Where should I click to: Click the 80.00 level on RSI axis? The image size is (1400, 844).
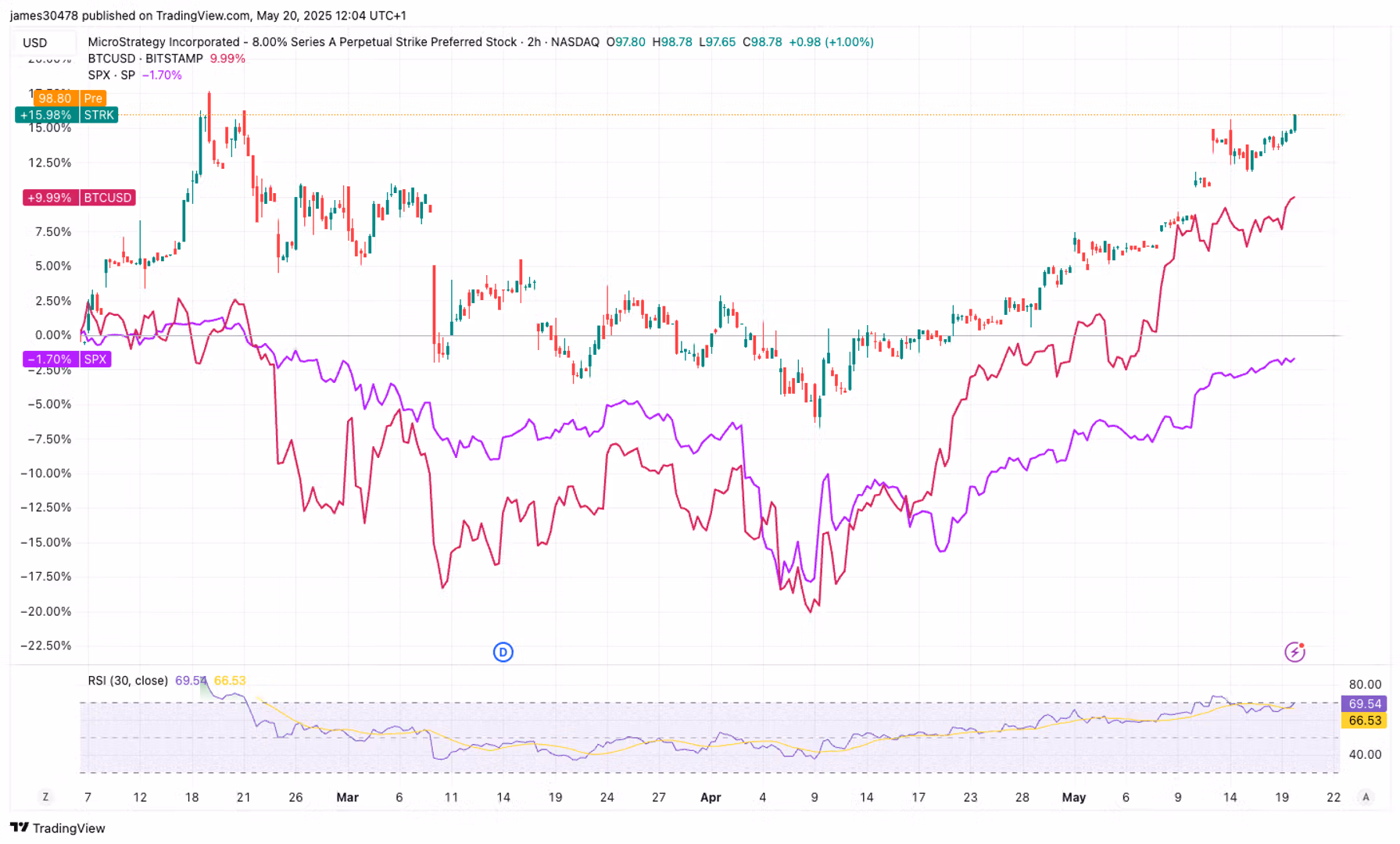click(x=1365, y=685)
